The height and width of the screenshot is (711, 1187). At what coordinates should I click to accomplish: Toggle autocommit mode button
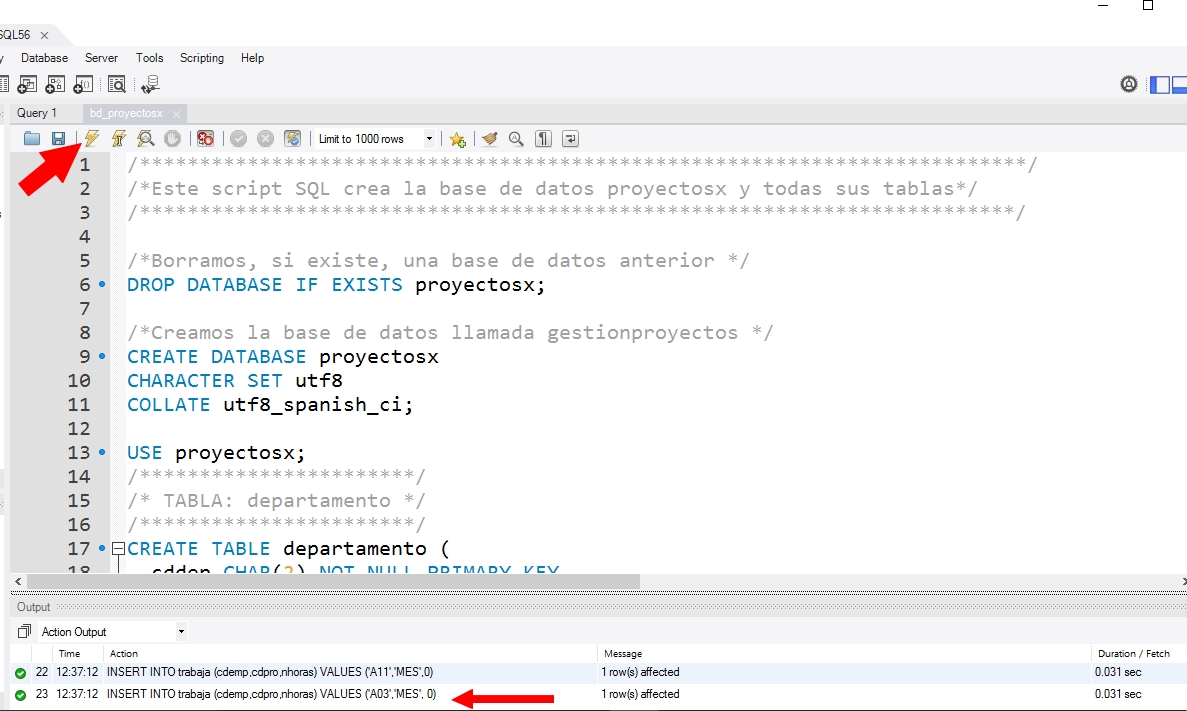pyautogui.click(x=292, y=139)
